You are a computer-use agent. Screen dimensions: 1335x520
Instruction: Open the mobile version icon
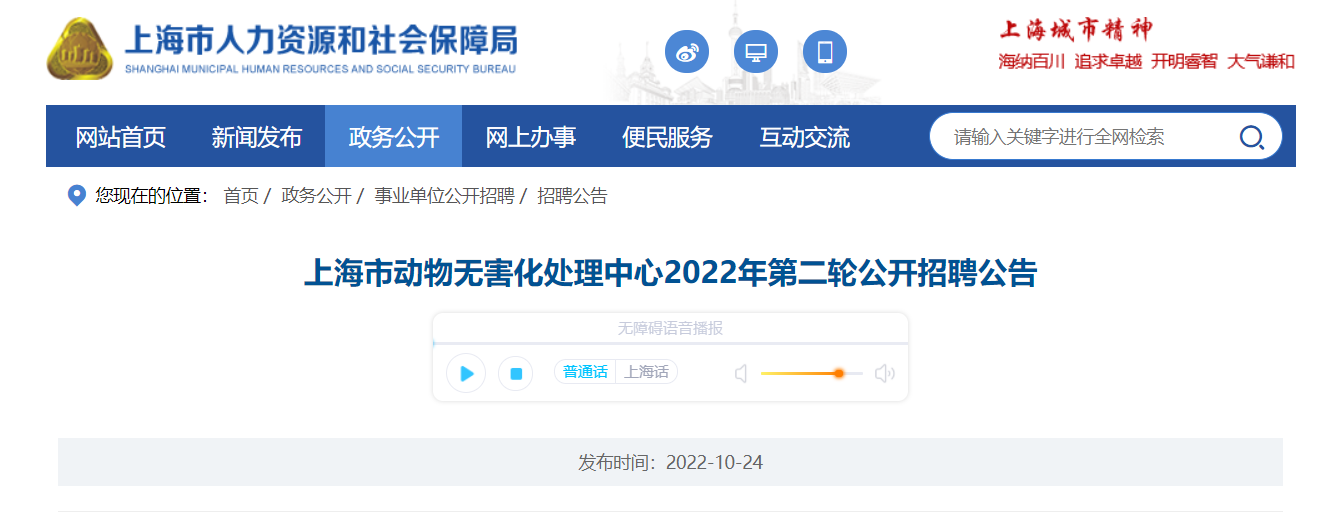(825, 52)
